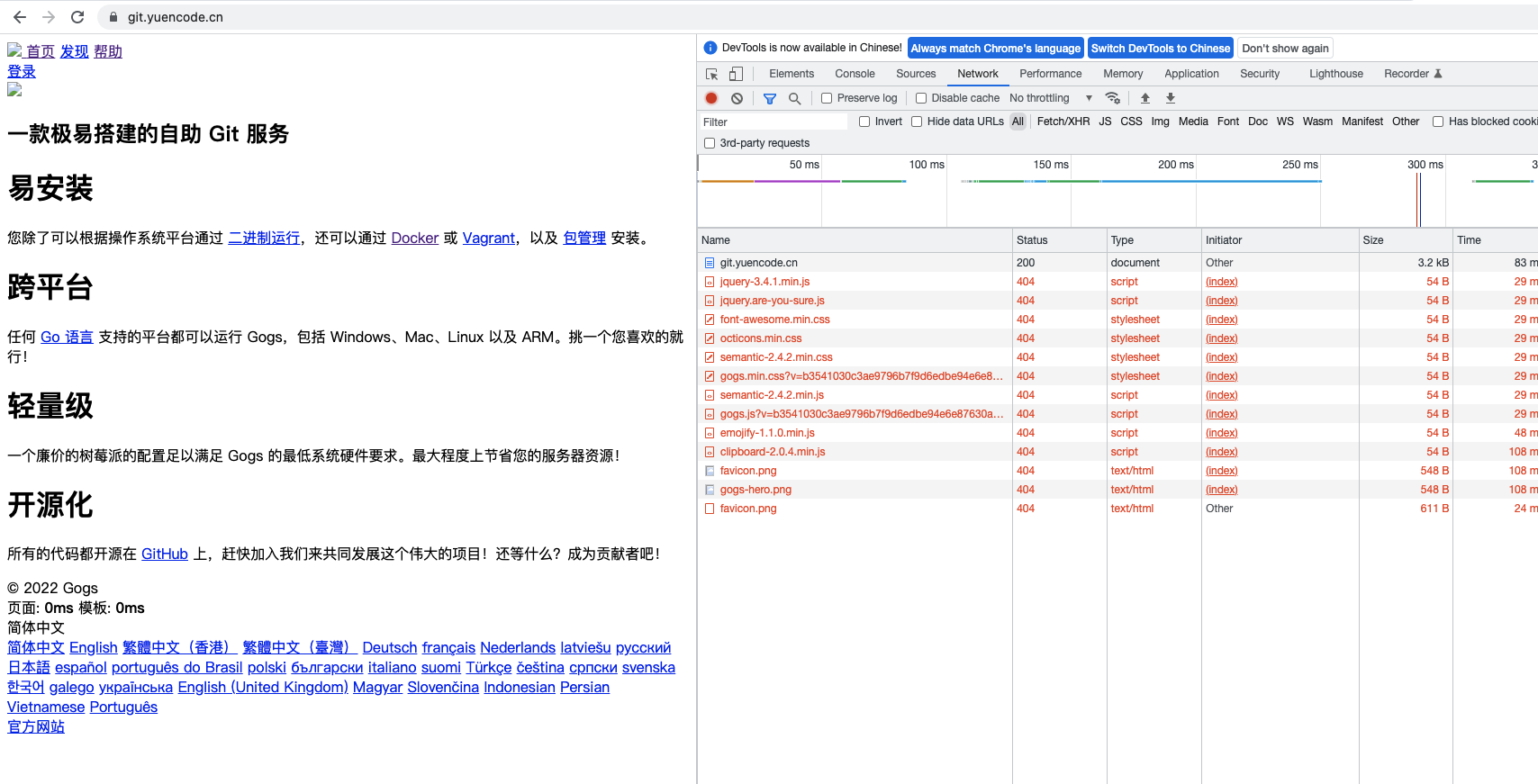The image size is (1538, 784).
Task: Filter requests by WS type
Action: point(1285,122)
